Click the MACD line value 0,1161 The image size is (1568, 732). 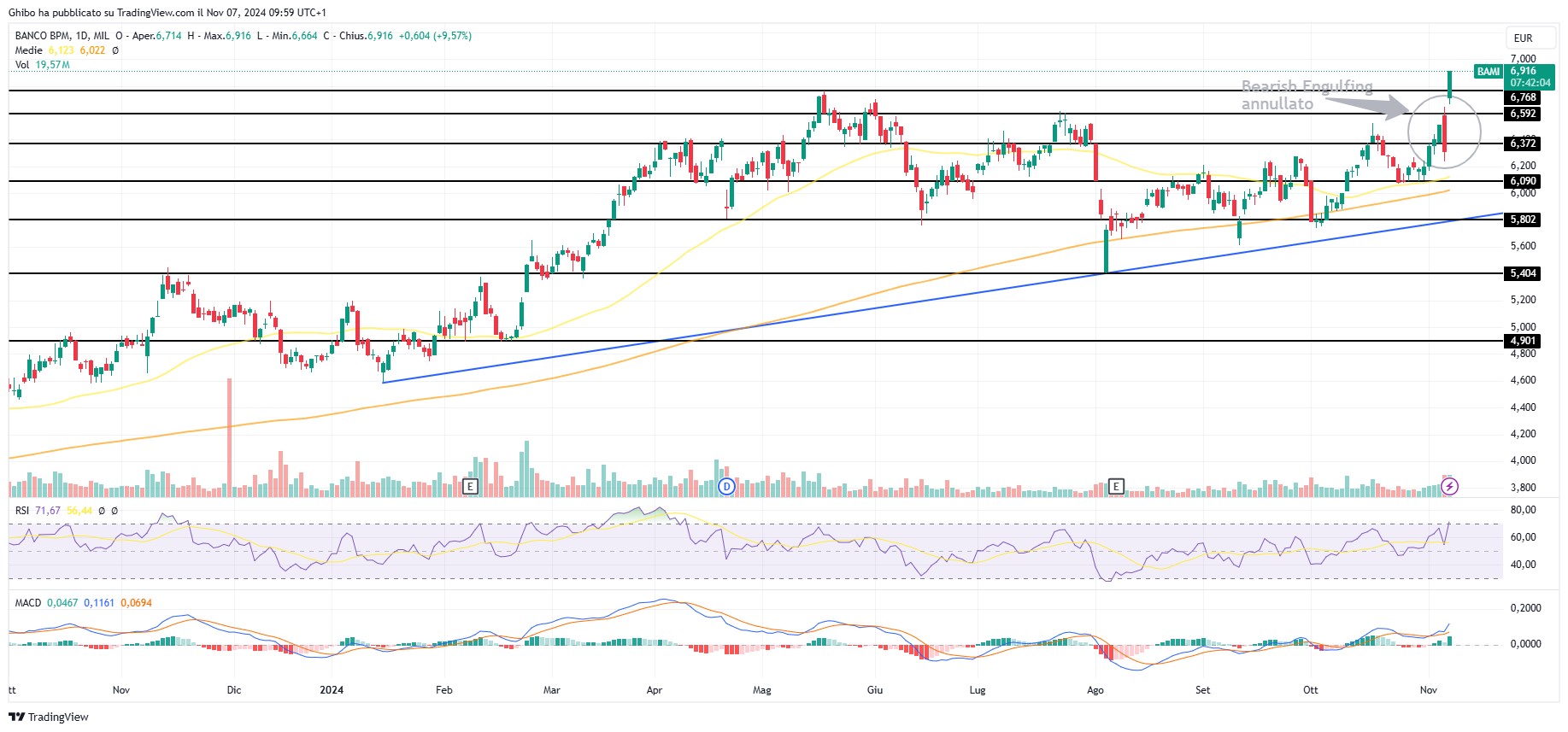coord(99,603)
